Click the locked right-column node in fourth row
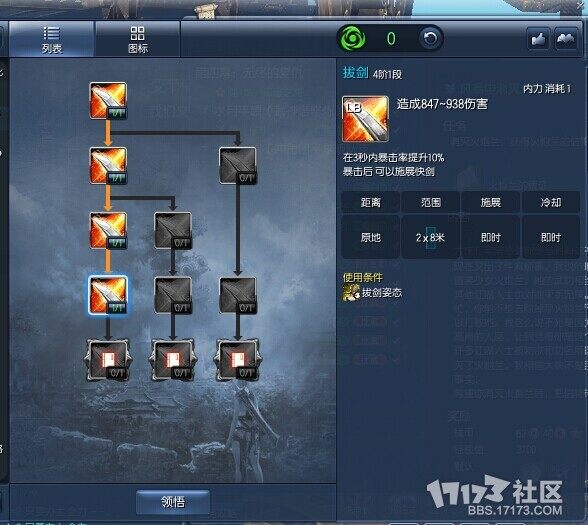 click(x=238, y=295)
